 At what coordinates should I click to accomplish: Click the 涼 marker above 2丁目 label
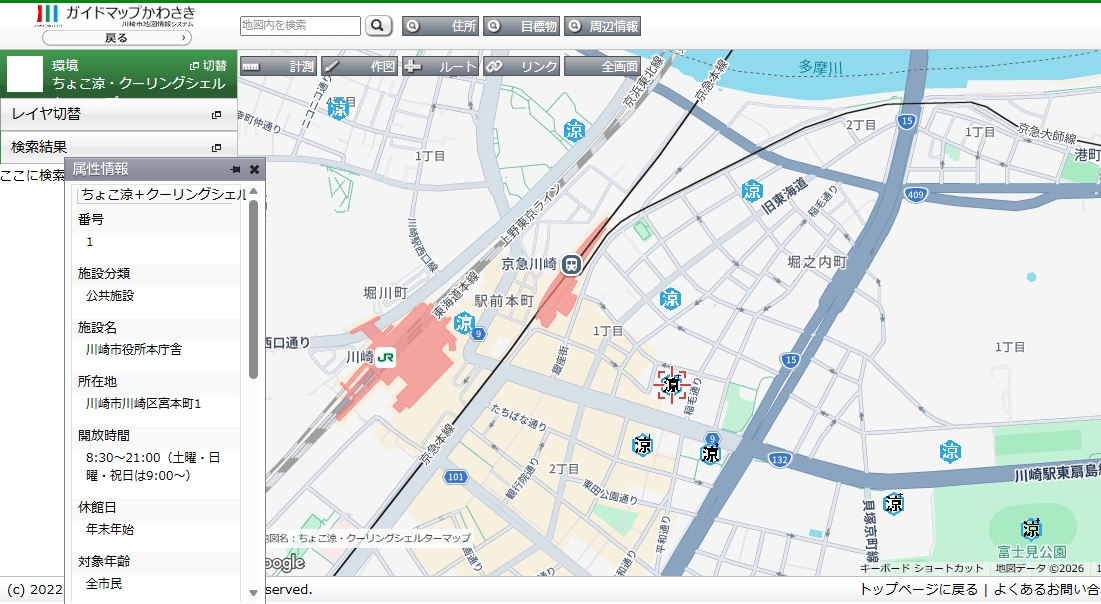coord(642,445)
